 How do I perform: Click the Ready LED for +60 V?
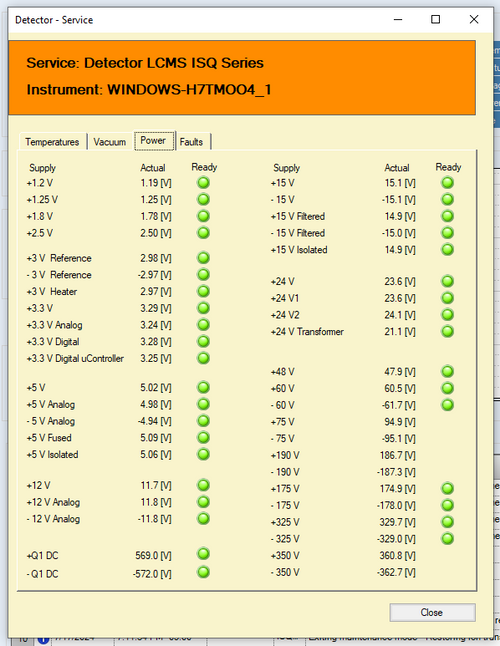coord(448,388)
